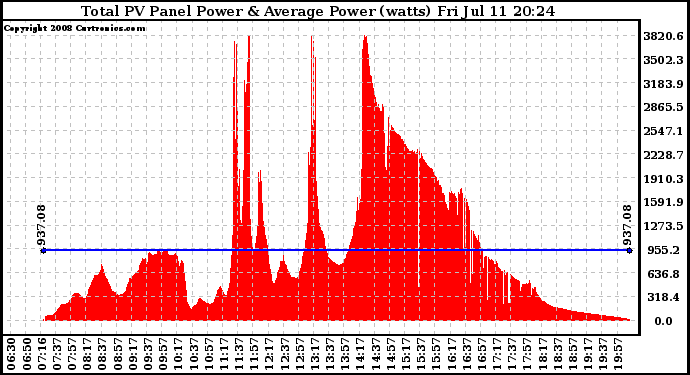Click the 12:57 time label
690x375 pixels.
click(x=301, y=354)
